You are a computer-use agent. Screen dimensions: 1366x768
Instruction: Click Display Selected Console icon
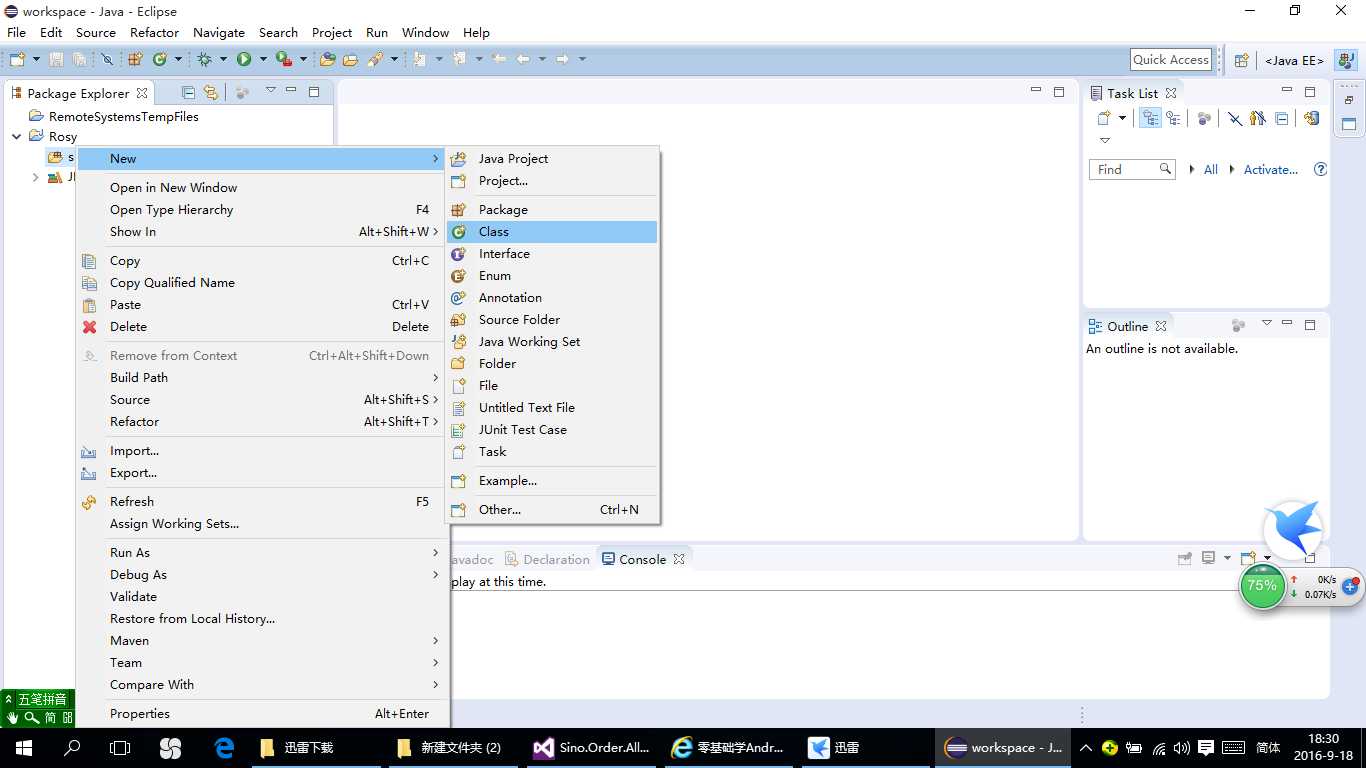[1208, 557]
